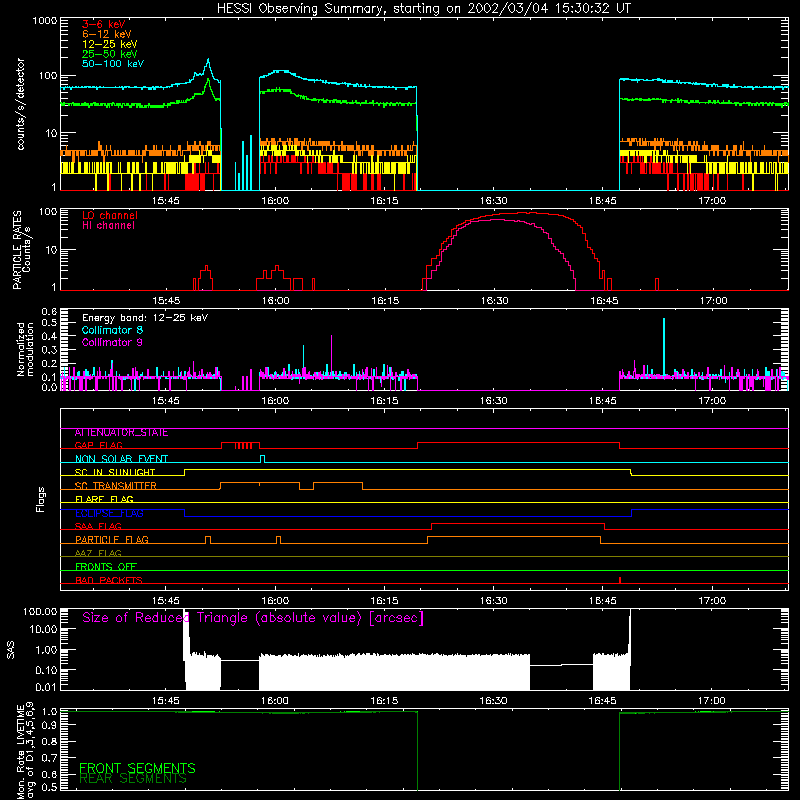Click the 16:30 tick under the particle rates panel
800x800 pixels.
[494, 301]
